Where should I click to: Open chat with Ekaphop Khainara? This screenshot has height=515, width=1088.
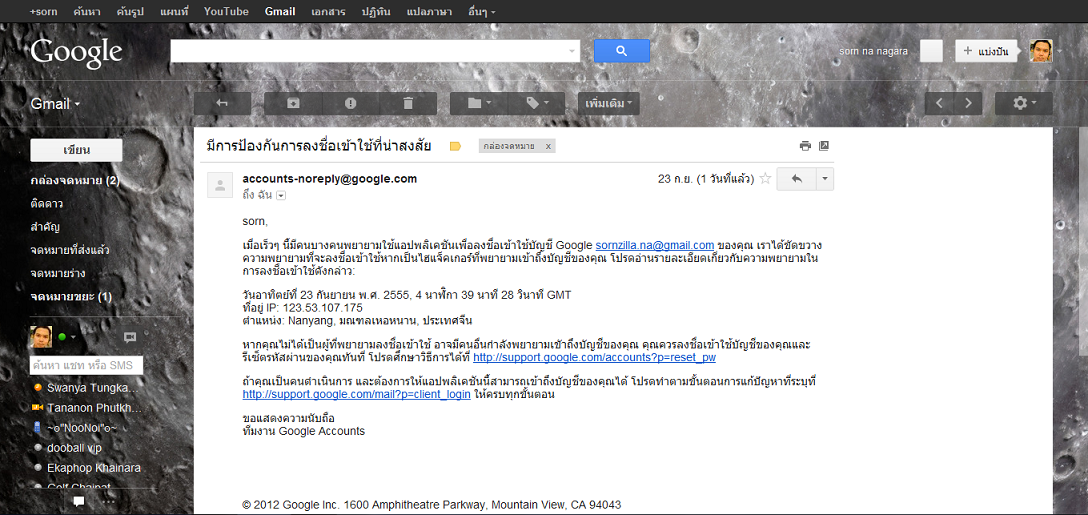94,468
